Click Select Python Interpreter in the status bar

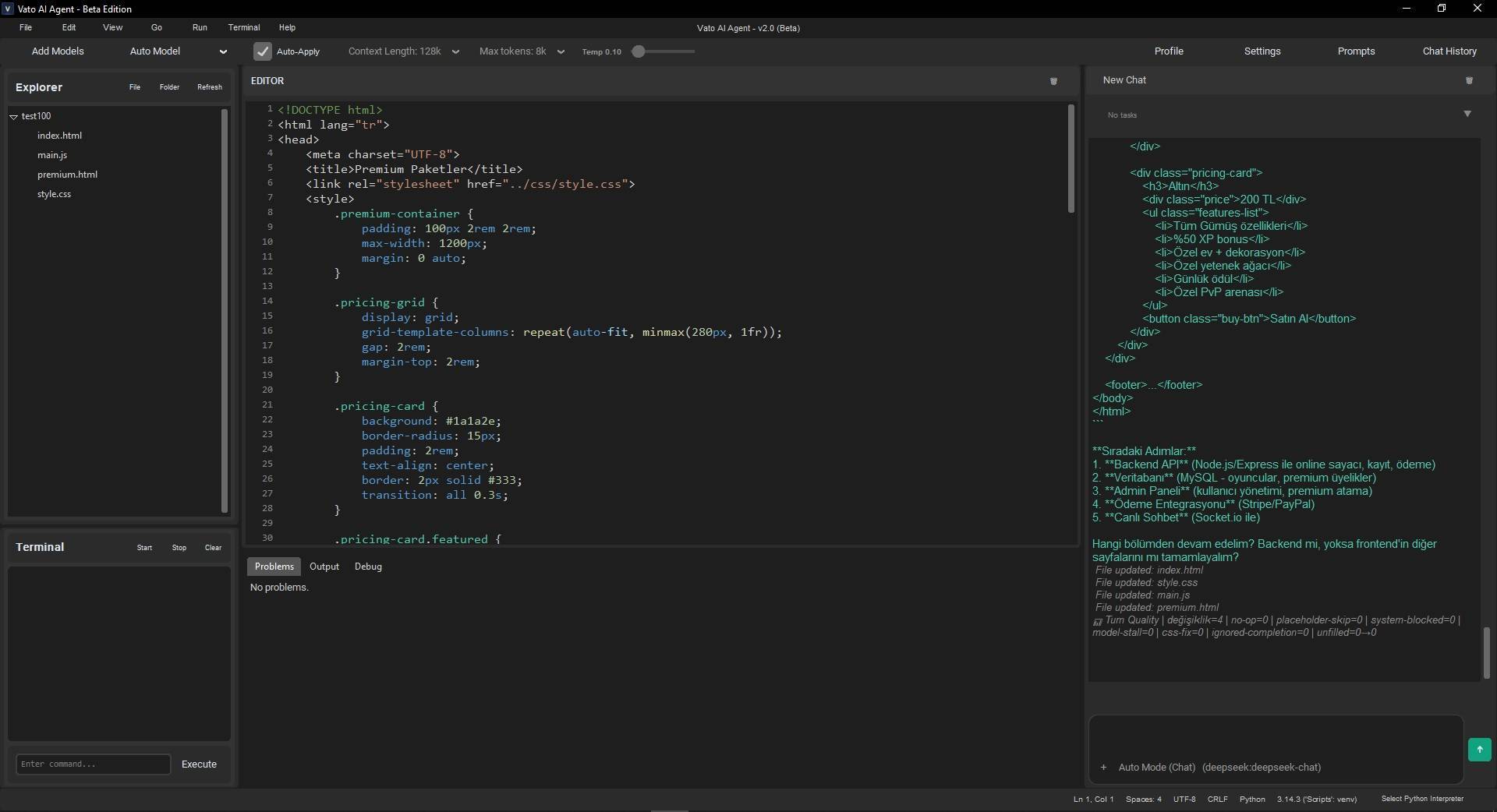[x=1422, y=799]
